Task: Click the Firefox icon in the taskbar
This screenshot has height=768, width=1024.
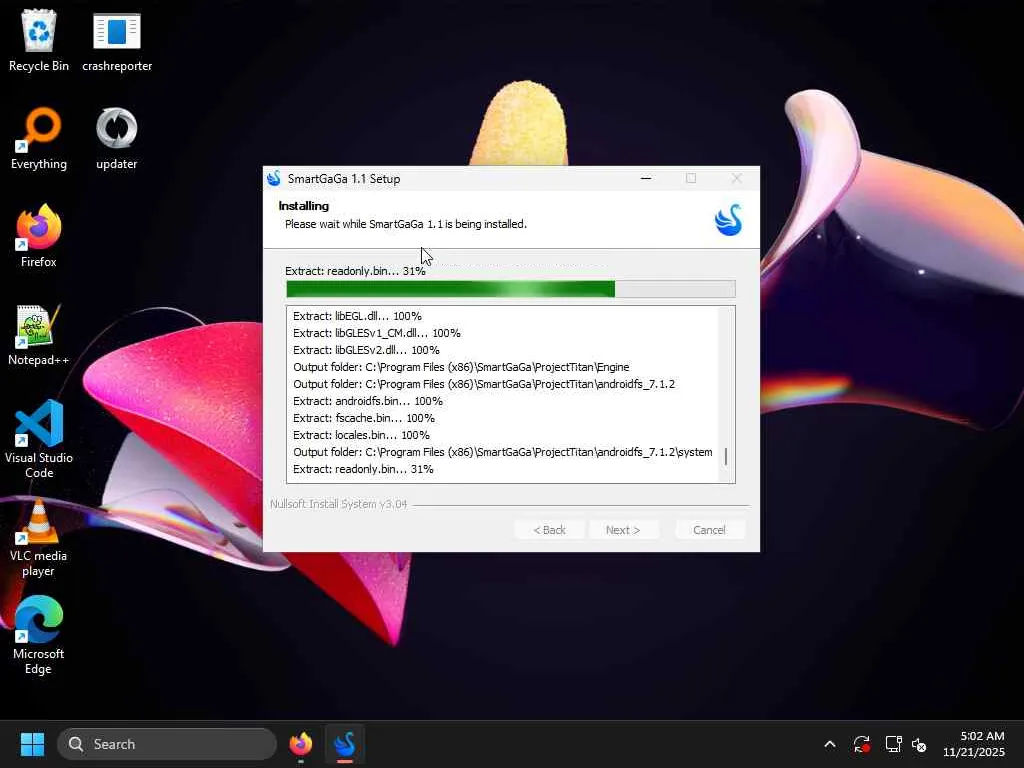Action: click(301, 744)
